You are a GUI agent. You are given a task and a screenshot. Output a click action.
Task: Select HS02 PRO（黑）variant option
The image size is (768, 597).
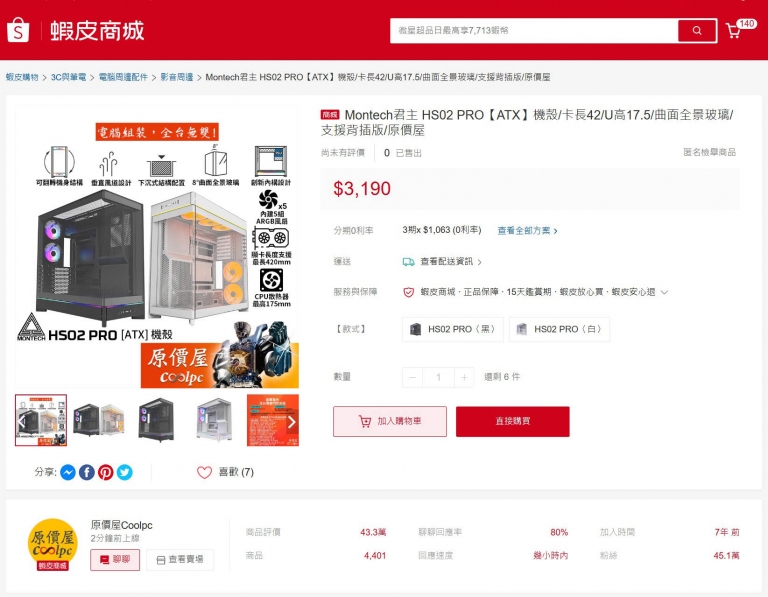tap(453, 329)
